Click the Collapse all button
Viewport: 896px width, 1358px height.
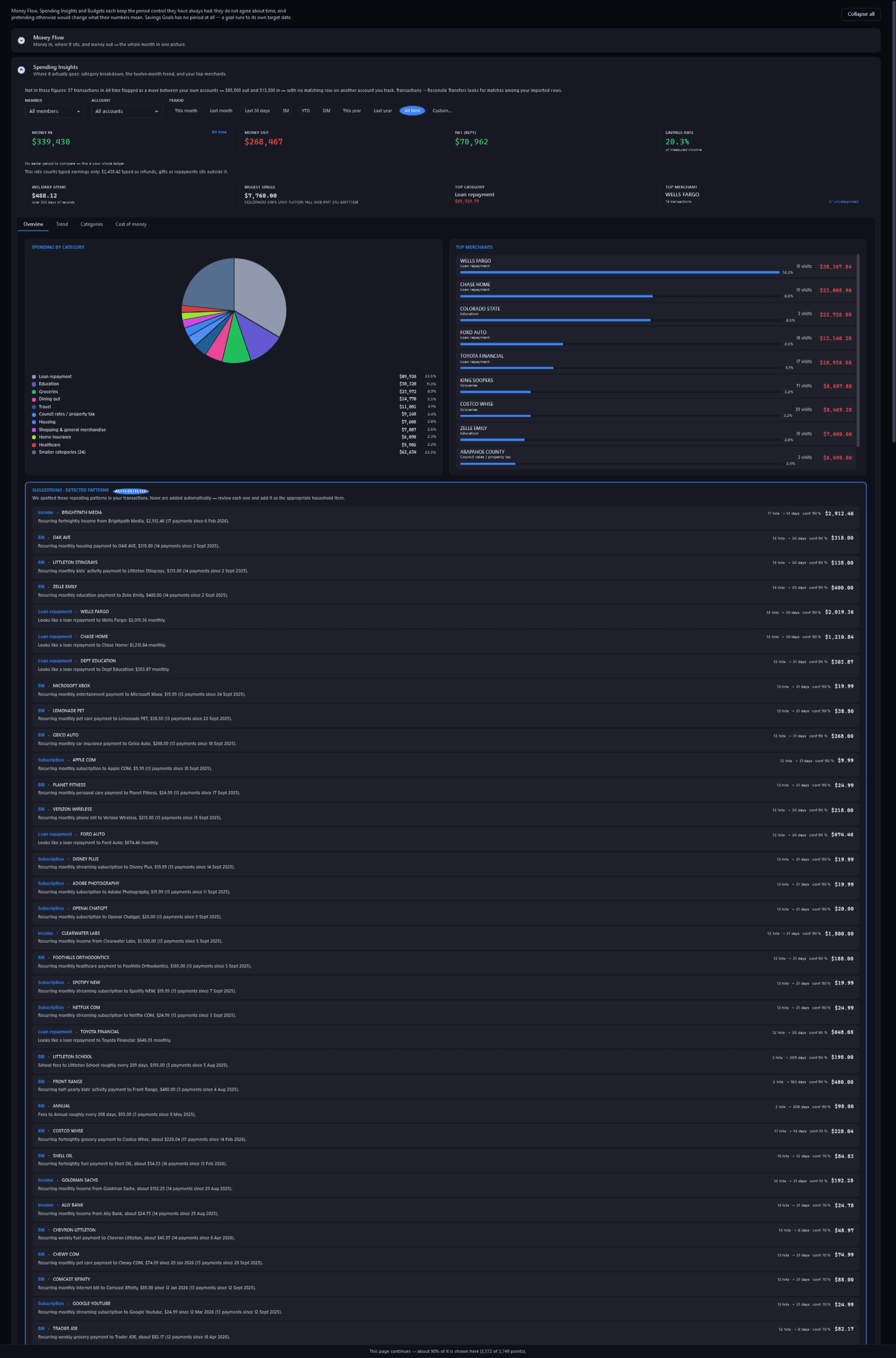pyautogui.click(x=860, y=14)
